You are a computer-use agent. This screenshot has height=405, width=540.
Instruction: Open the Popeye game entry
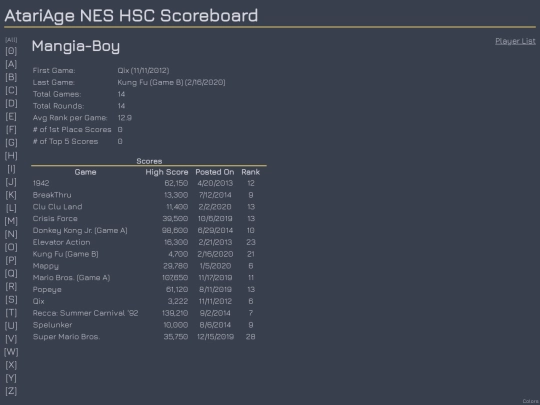[47, 289]
